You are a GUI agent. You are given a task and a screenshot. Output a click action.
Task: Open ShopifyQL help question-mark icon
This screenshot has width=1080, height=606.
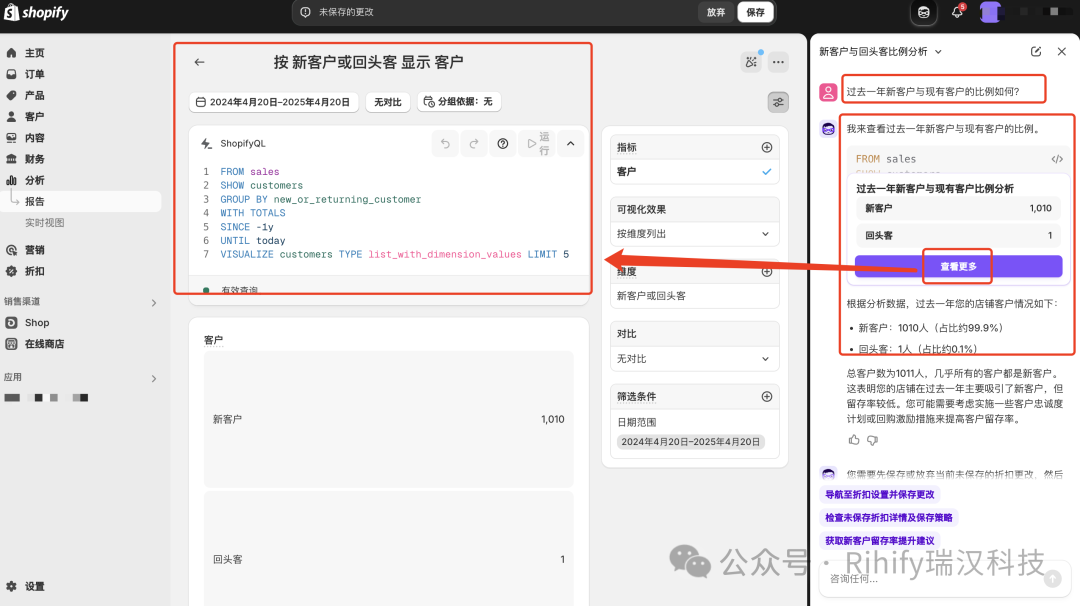tap(503, 144)
